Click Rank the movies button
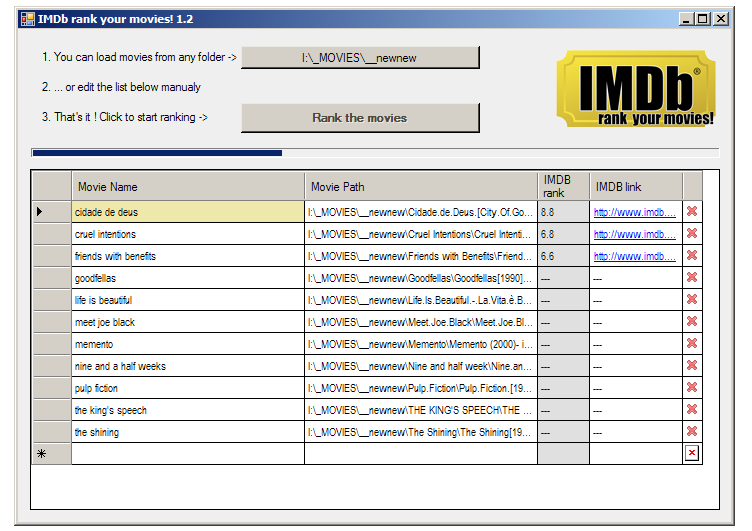 click(360, 118)
